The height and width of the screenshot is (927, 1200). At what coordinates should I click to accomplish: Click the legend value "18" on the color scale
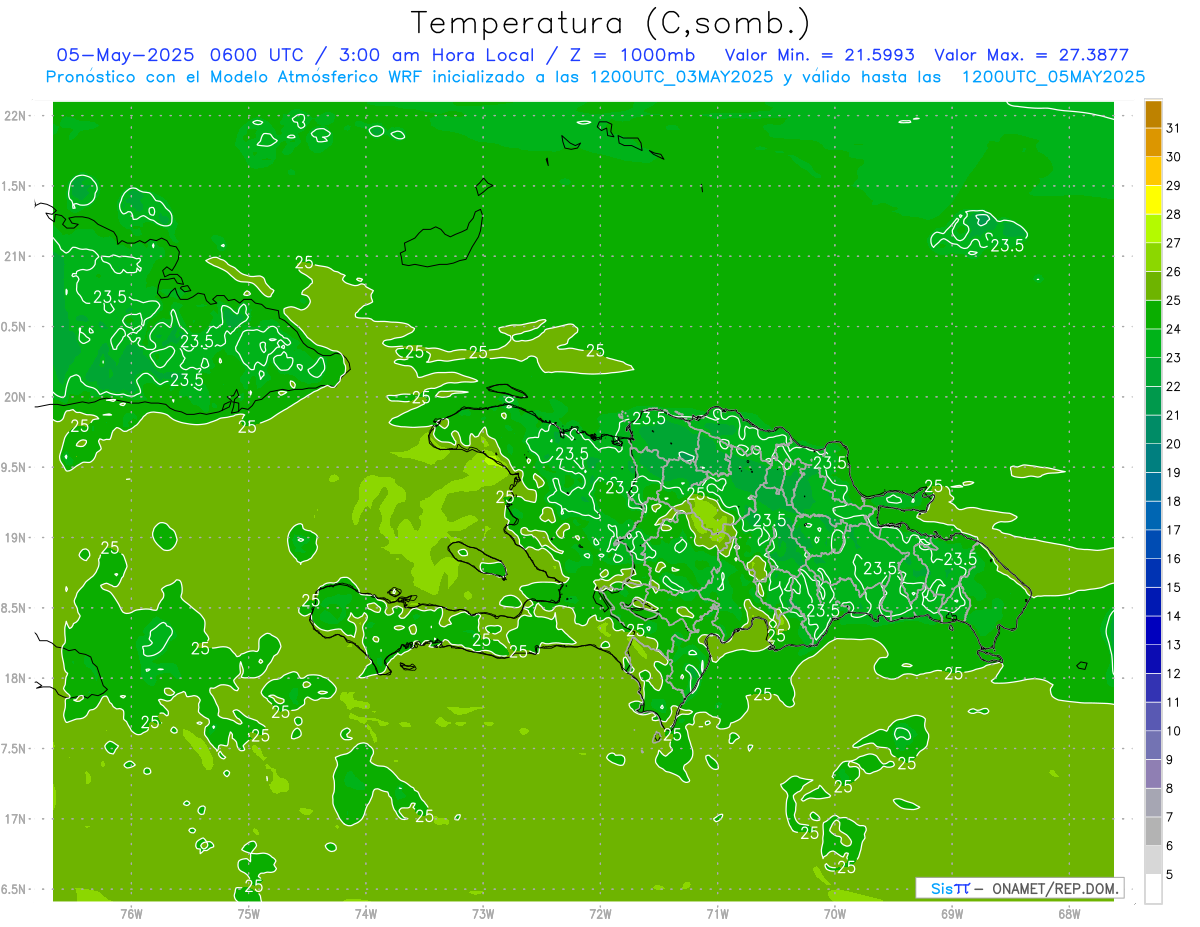tap(1174, 501)
